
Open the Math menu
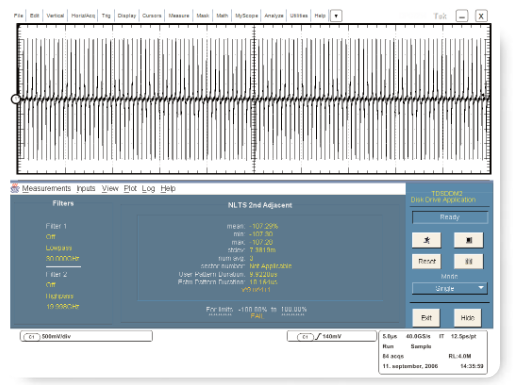point(222,16)
